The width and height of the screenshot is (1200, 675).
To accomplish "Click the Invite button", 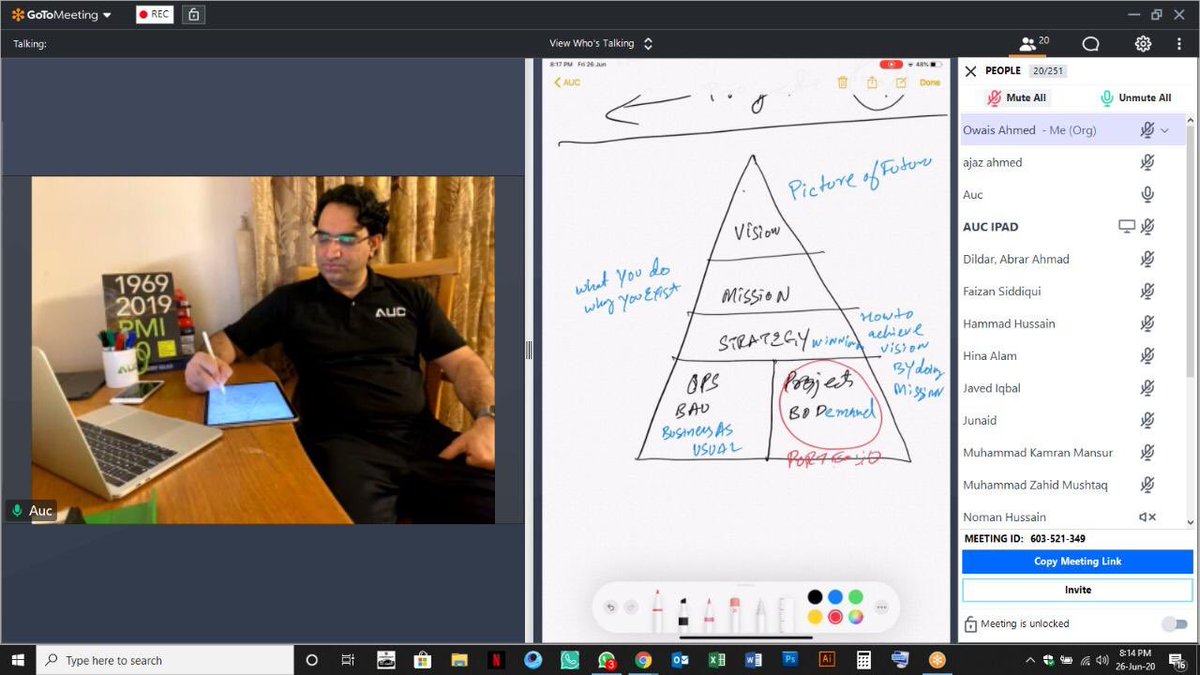I will (1077, 590).
